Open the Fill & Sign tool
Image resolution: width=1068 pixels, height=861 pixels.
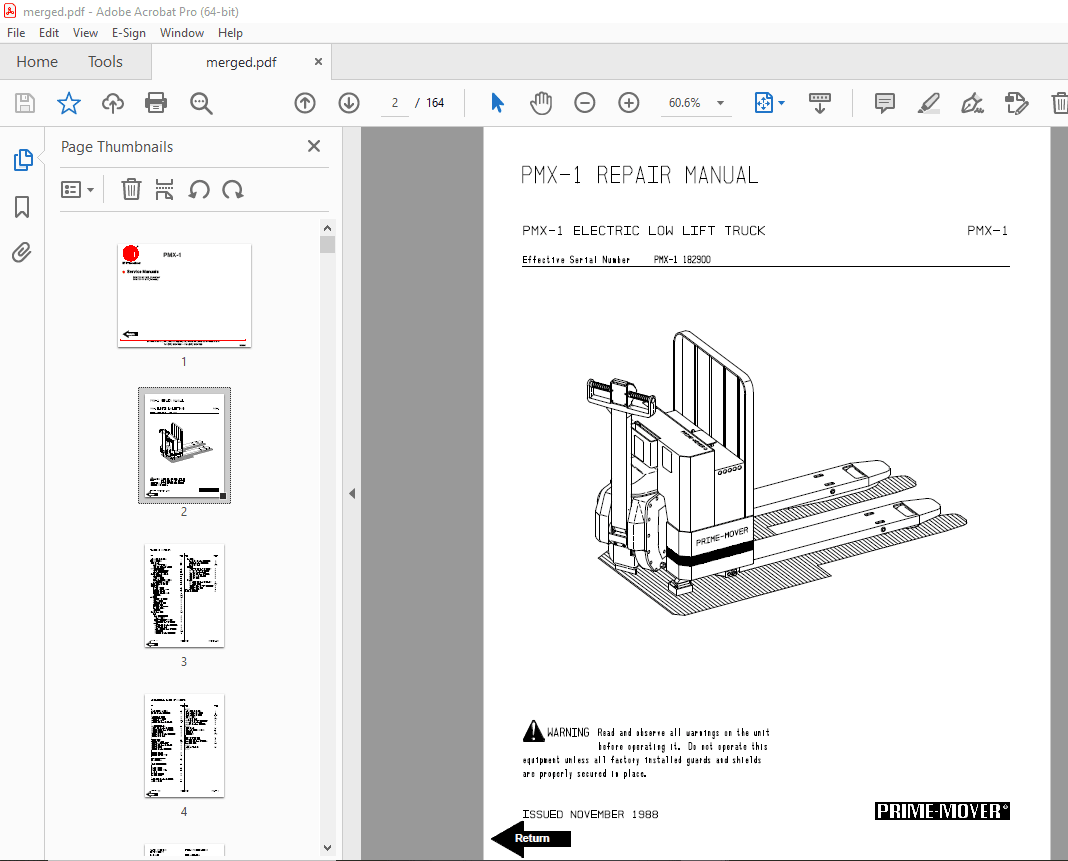click(971, 102)
